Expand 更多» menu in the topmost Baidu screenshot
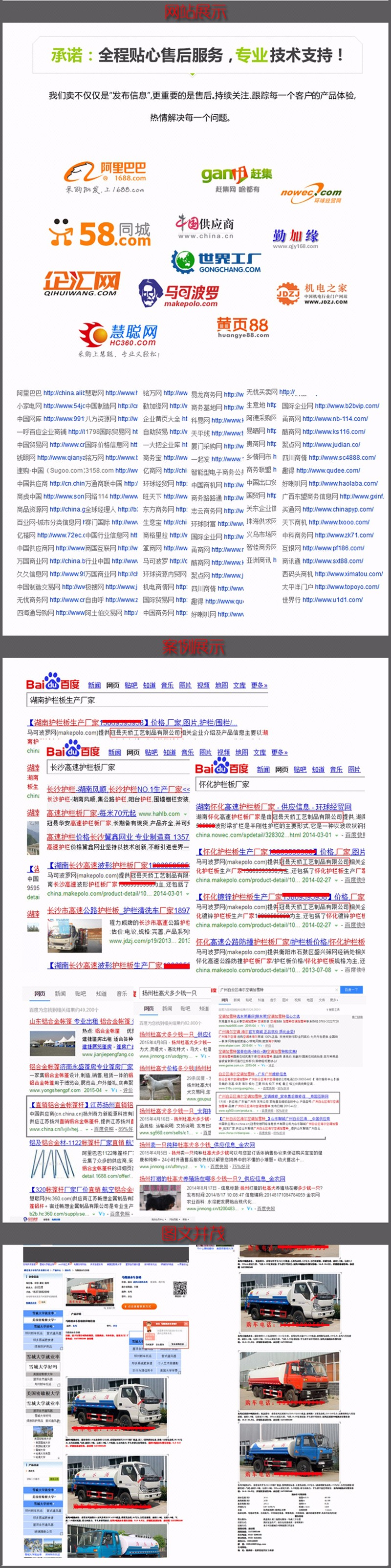Screen dimensions: 391x1568 click(x=259, y=686)
